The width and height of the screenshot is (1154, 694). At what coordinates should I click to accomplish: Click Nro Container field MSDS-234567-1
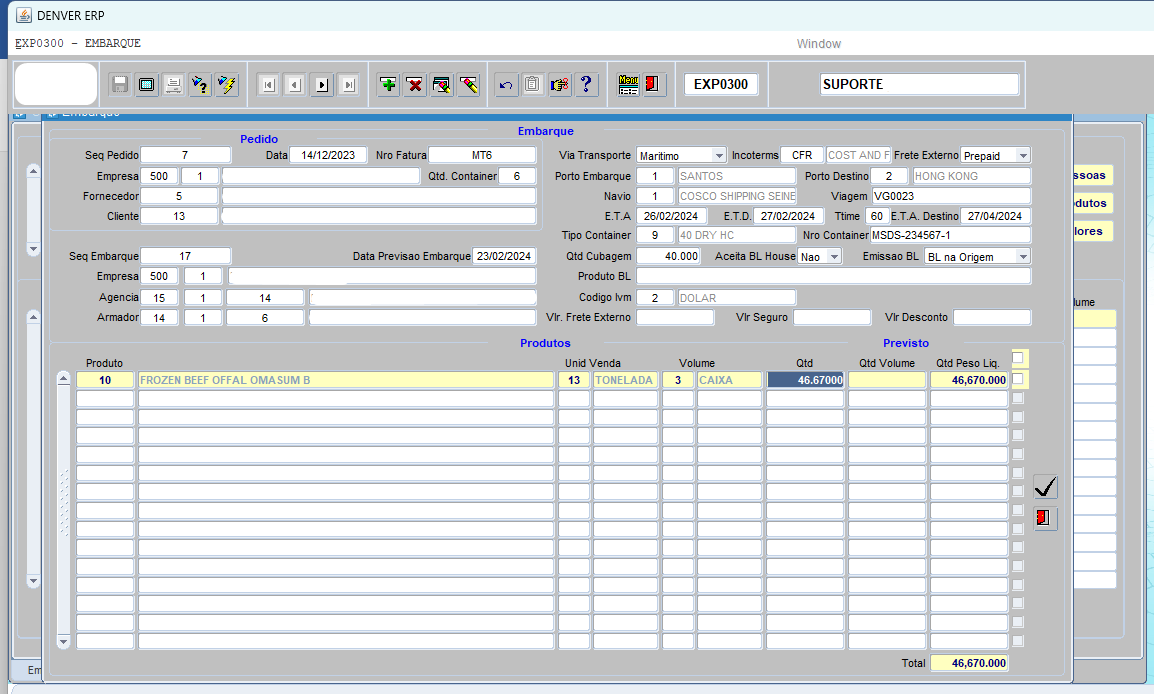pos(951,235)
